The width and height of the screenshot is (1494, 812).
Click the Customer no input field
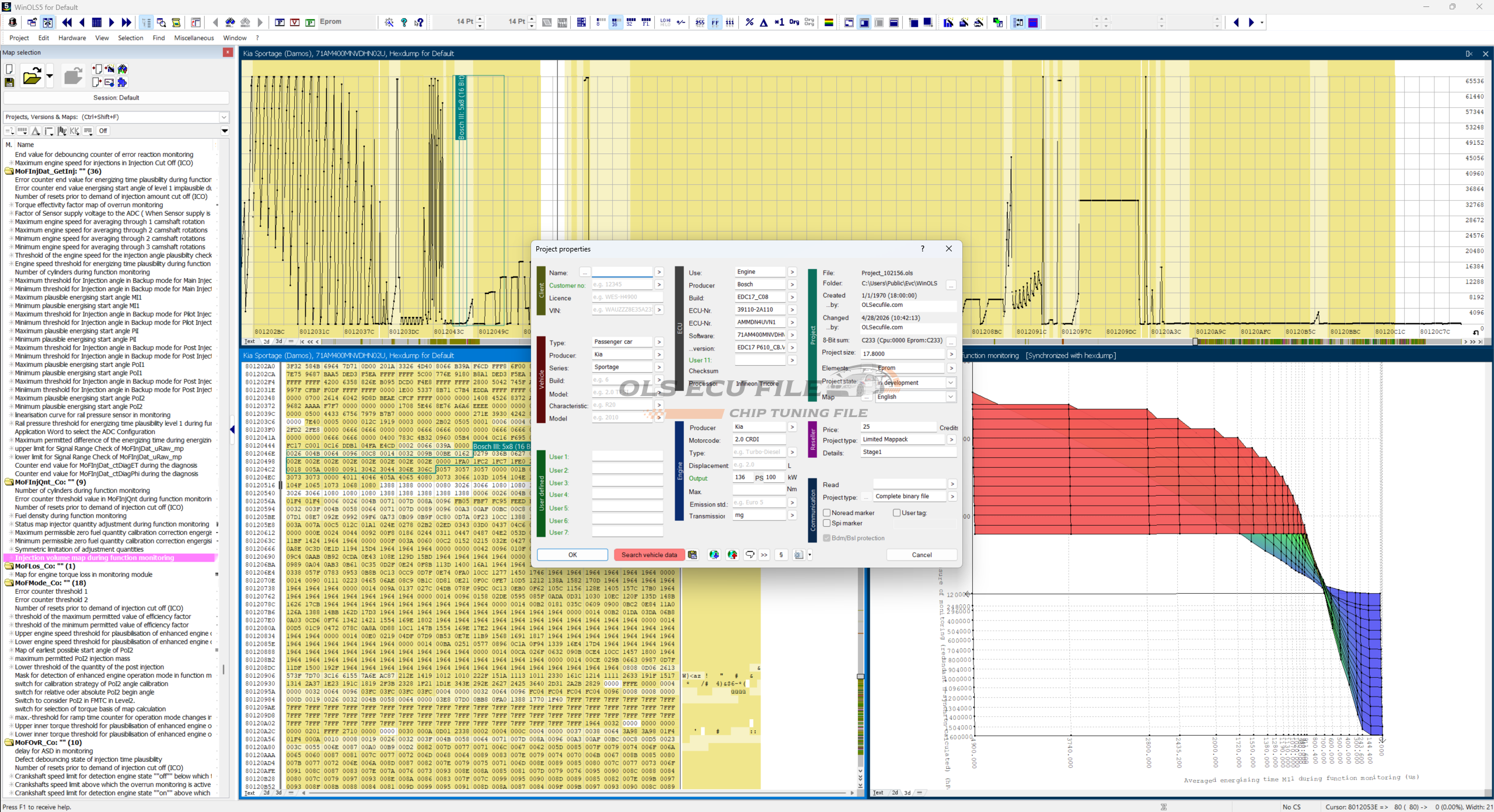[x=622, y=285]
